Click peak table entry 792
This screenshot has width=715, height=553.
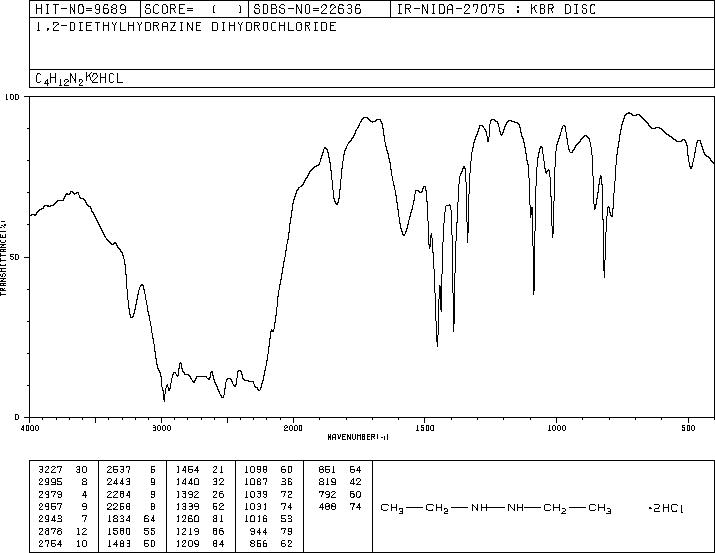point(327,494)
